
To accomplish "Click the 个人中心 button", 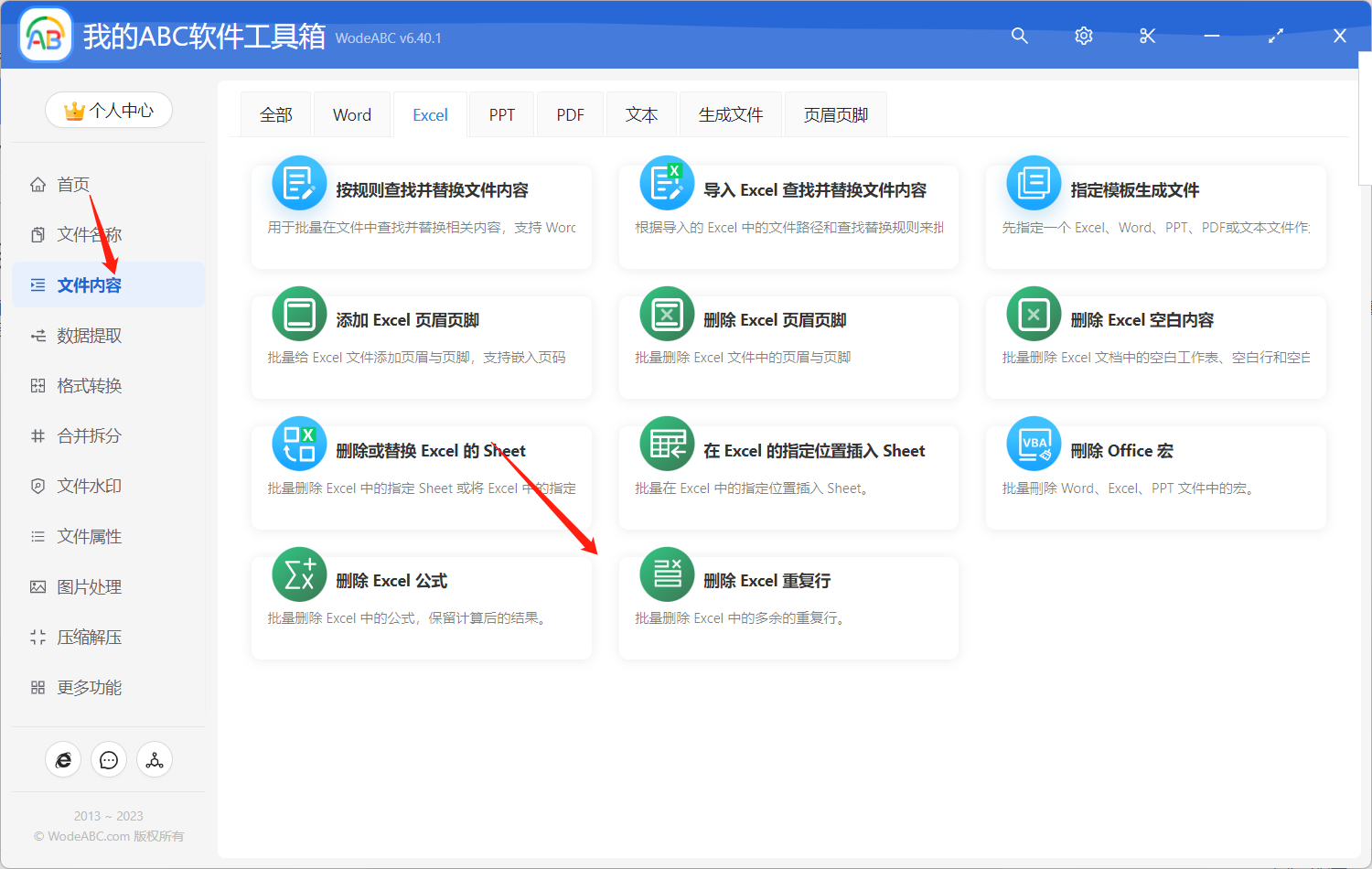I will (108, 110).
